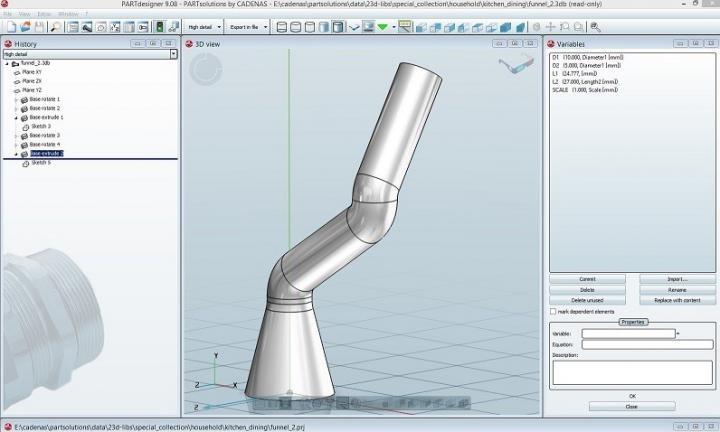Select the third cylinder display mode icon
This screenshot has width=720, height=432.
[310, 27]
